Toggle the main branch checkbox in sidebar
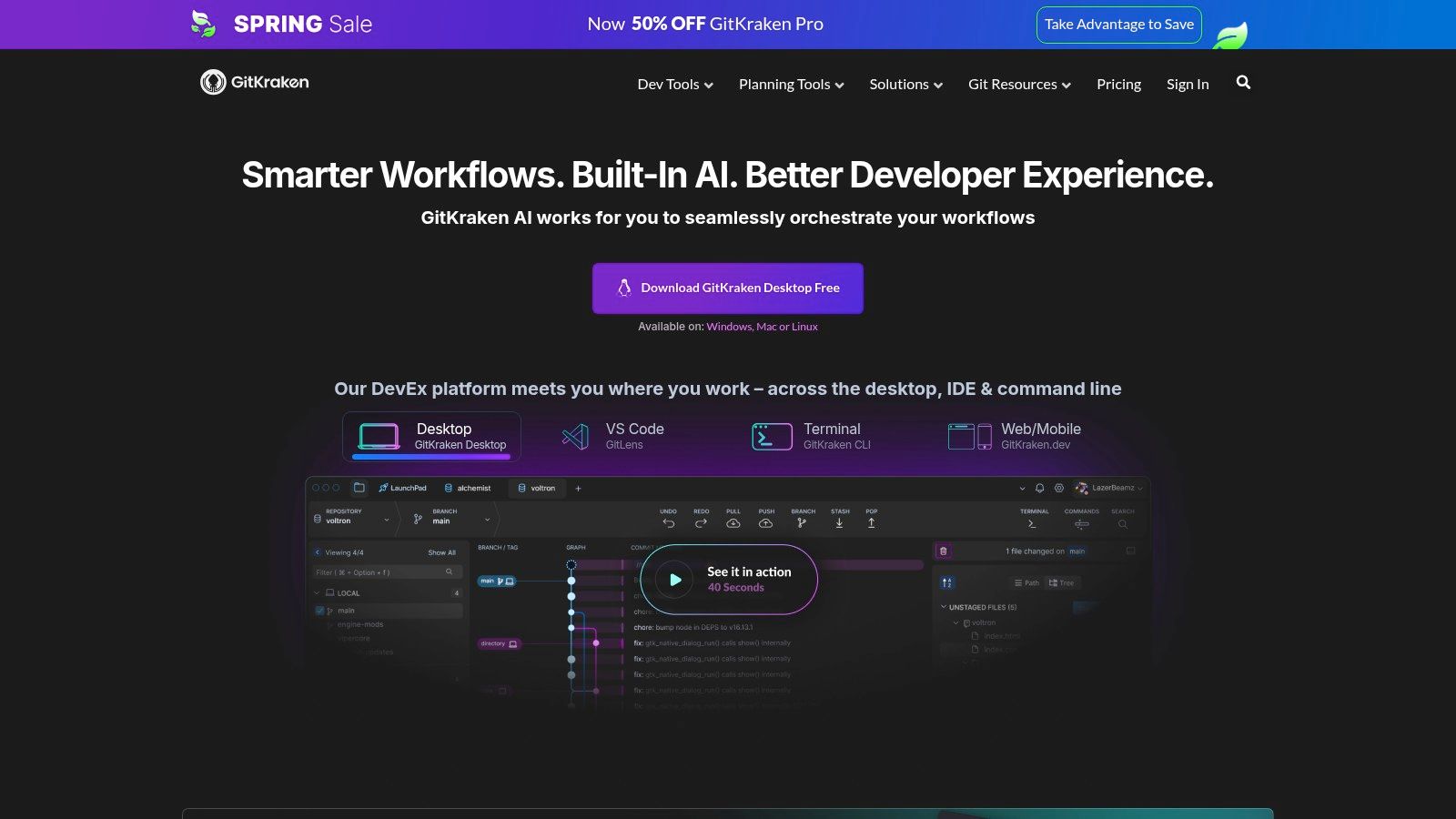 click(319, 611)
